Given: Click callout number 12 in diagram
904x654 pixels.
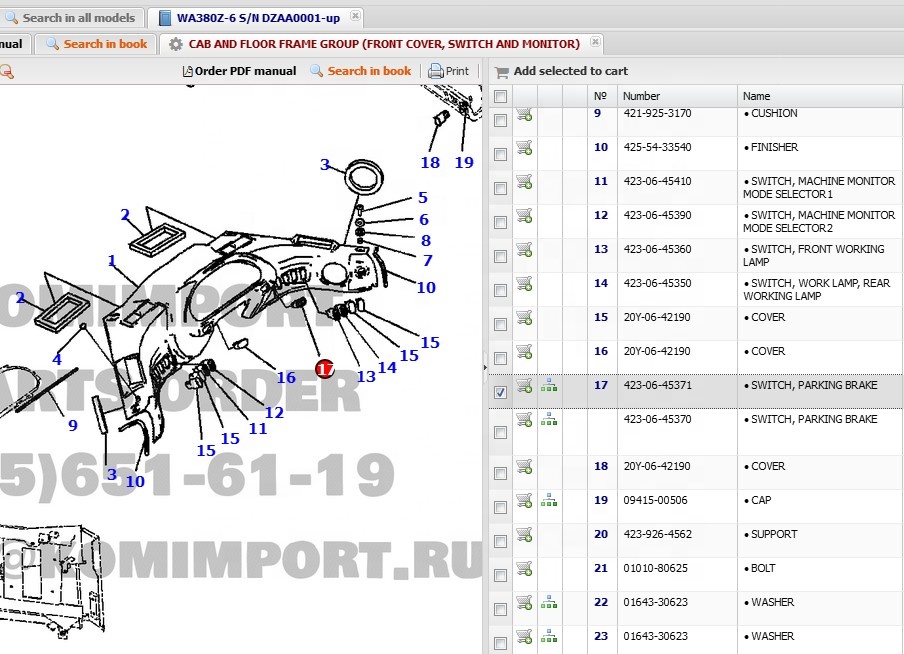Looking at the screenshot, I should point(274,412).
